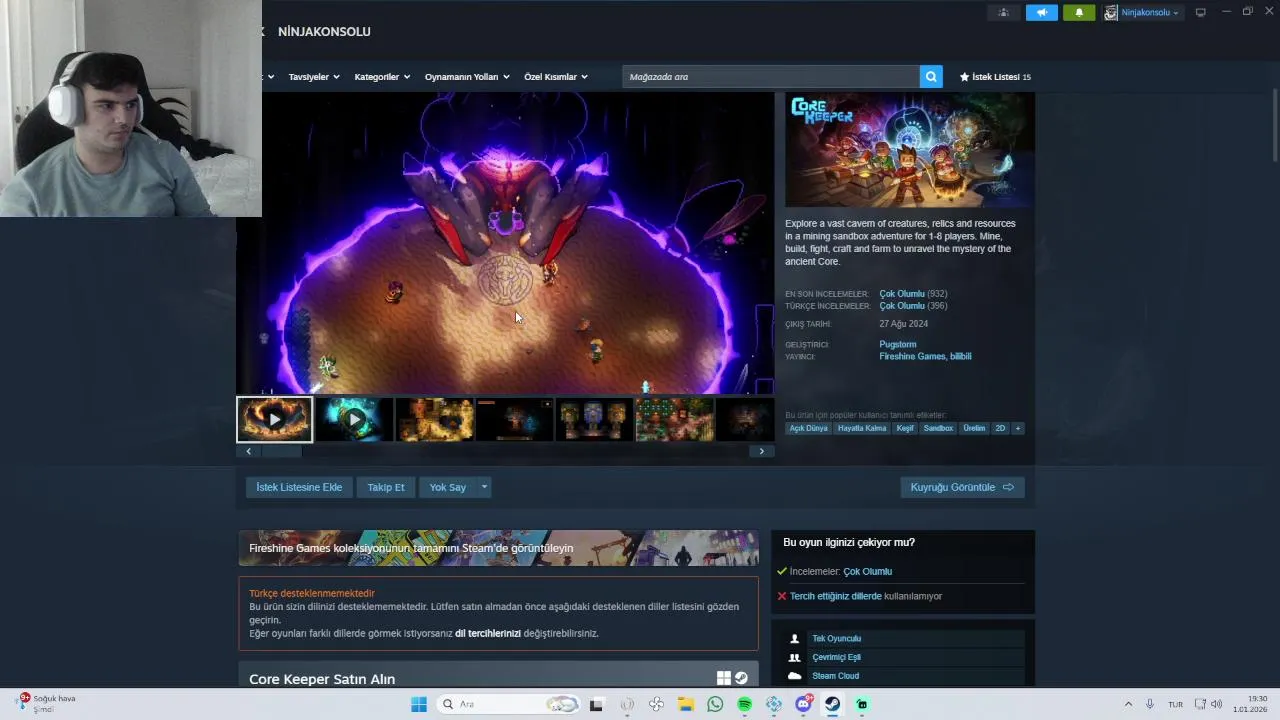1280x720 pixels.
Task: Open Task View on the taskbar
Action: tap(596, 704)
